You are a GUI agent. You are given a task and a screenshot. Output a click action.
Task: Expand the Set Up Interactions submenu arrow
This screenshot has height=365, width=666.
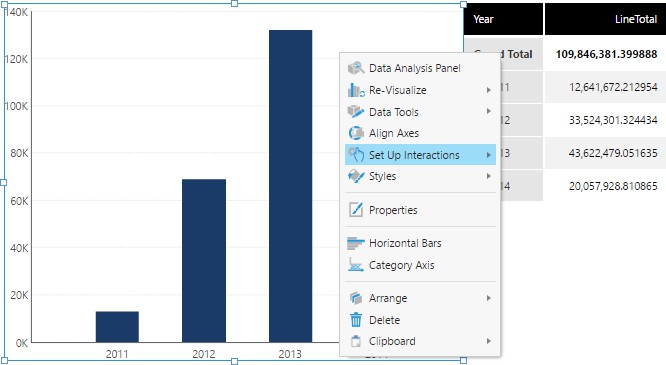point(488,155)
